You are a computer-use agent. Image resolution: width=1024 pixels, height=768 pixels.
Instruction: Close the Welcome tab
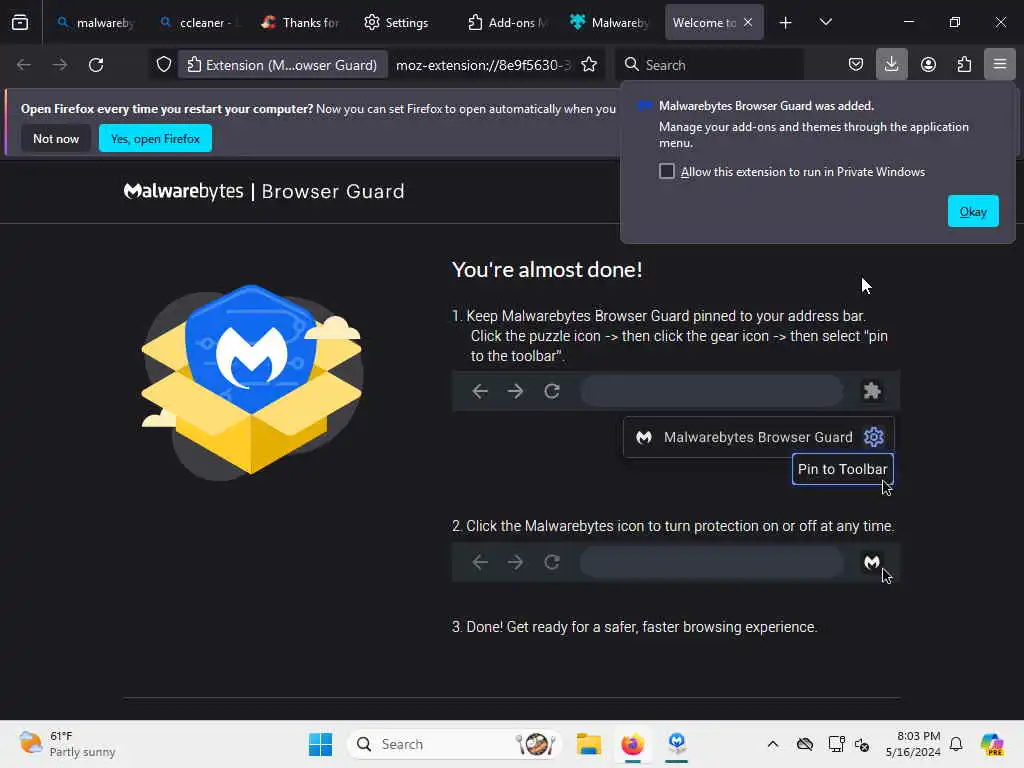pyautogui.click(x=748, y=22)
